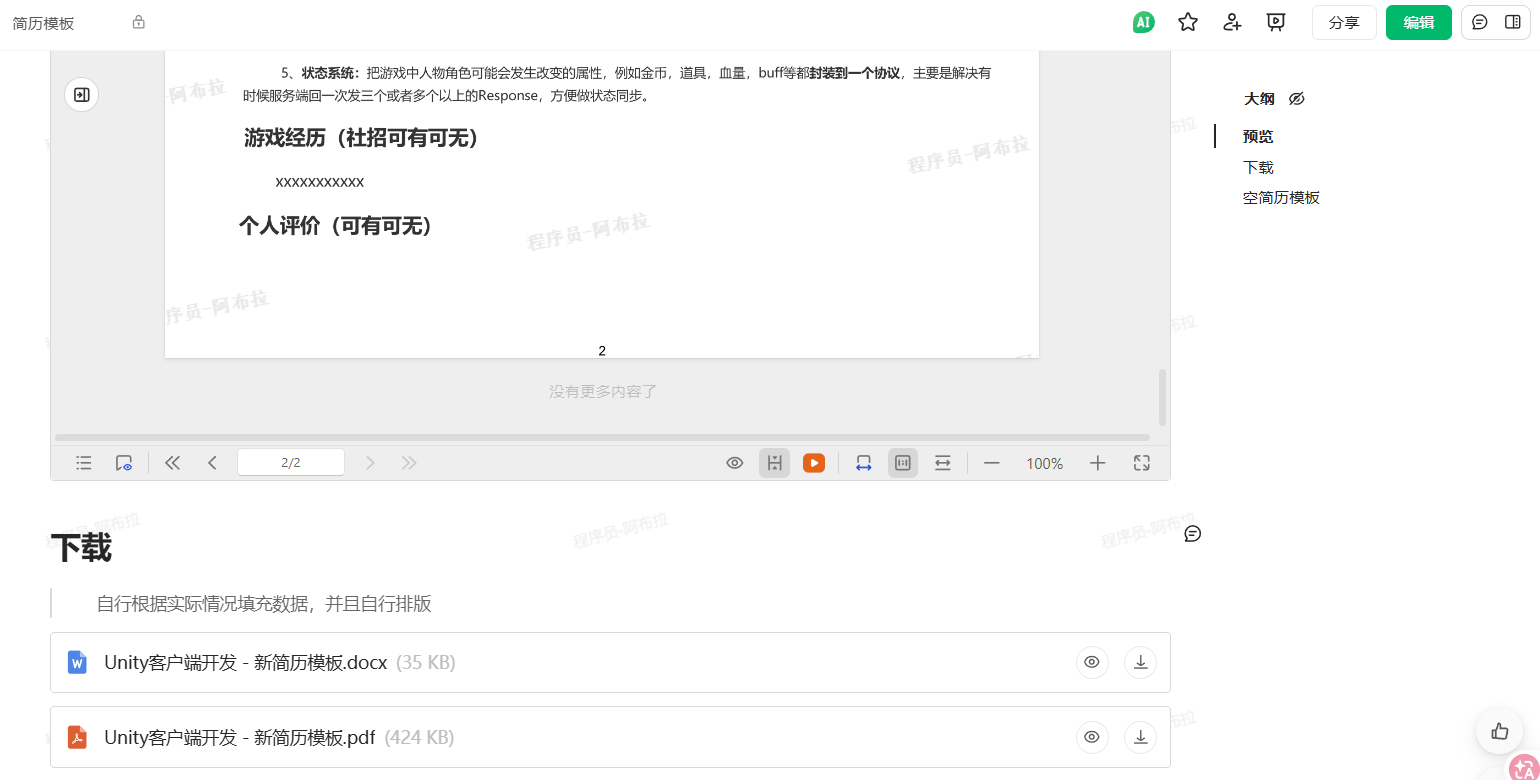Image resolution: width=1540 pixels, height=780 pixels.
Task: Enter fullscreen in the PDF viewer
Action: pyautogui.click(x=1142, y=463)
